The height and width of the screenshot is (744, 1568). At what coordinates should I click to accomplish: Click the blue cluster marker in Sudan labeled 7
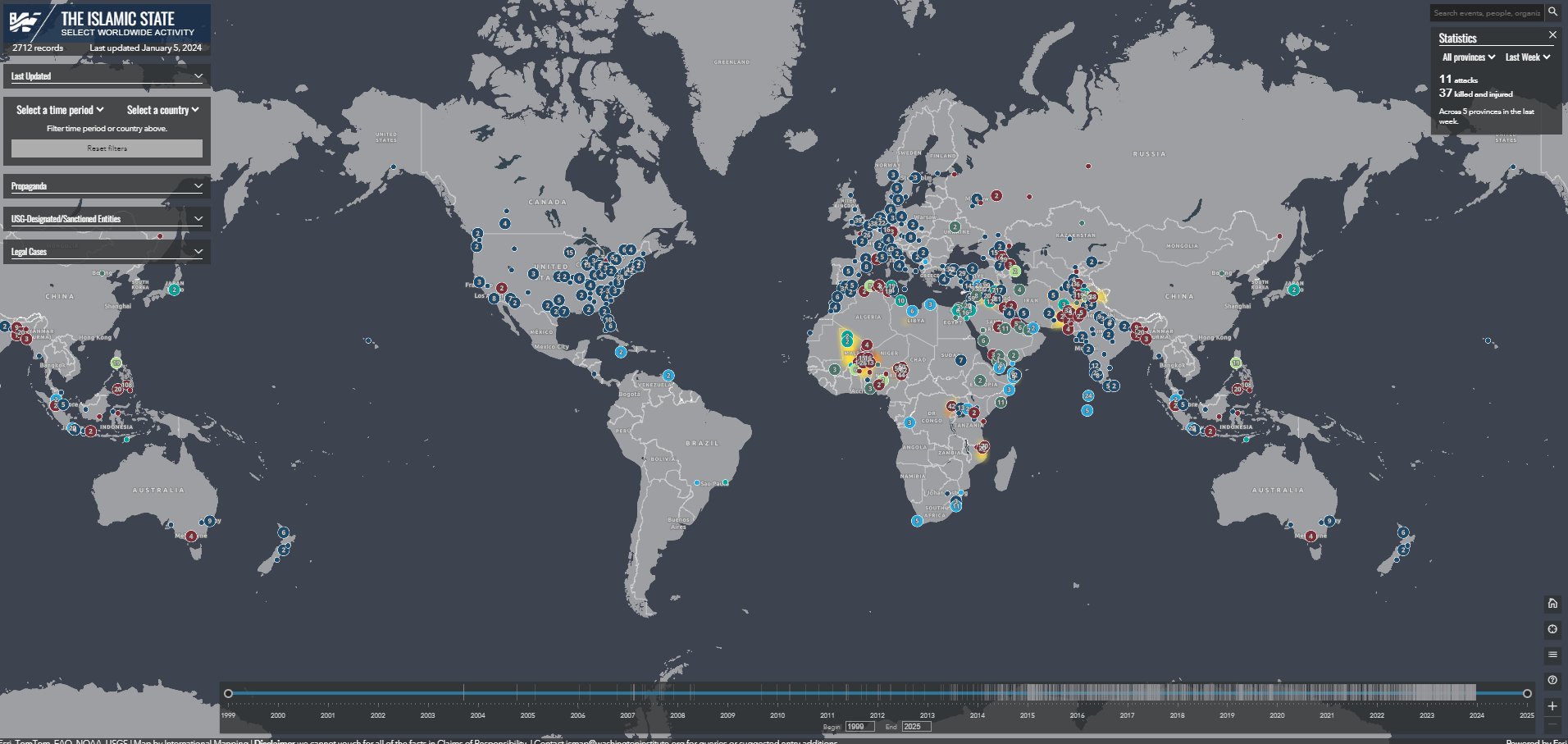(960, 360)
